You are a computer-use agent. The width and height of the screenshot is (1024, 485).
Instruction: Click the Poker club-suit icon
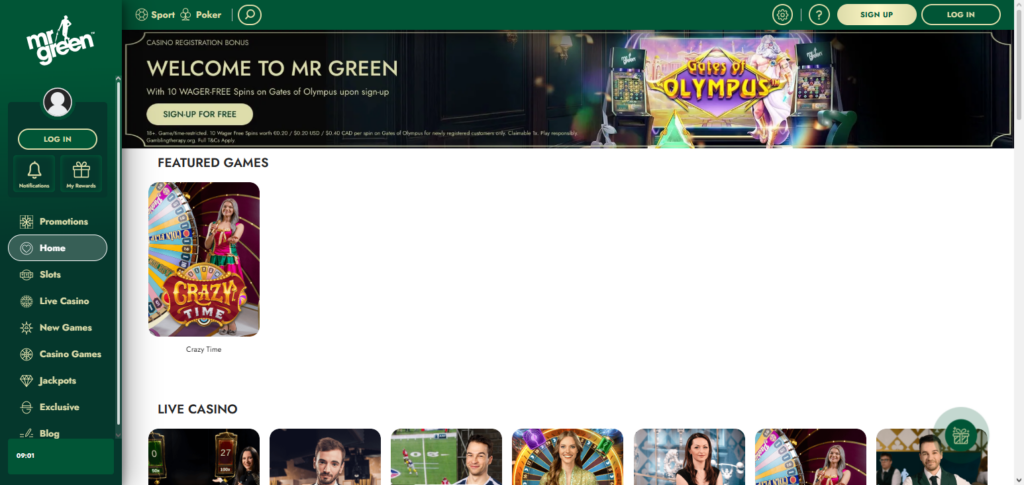186,14
